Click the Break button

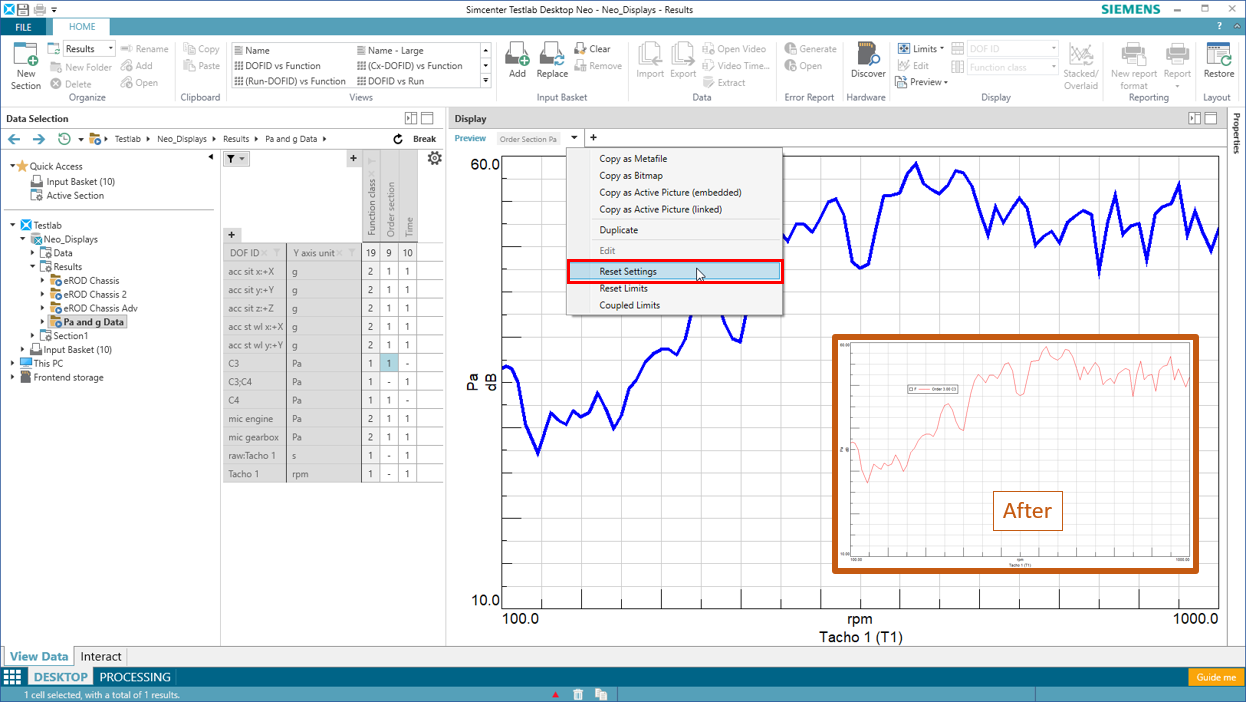(424, 139)
